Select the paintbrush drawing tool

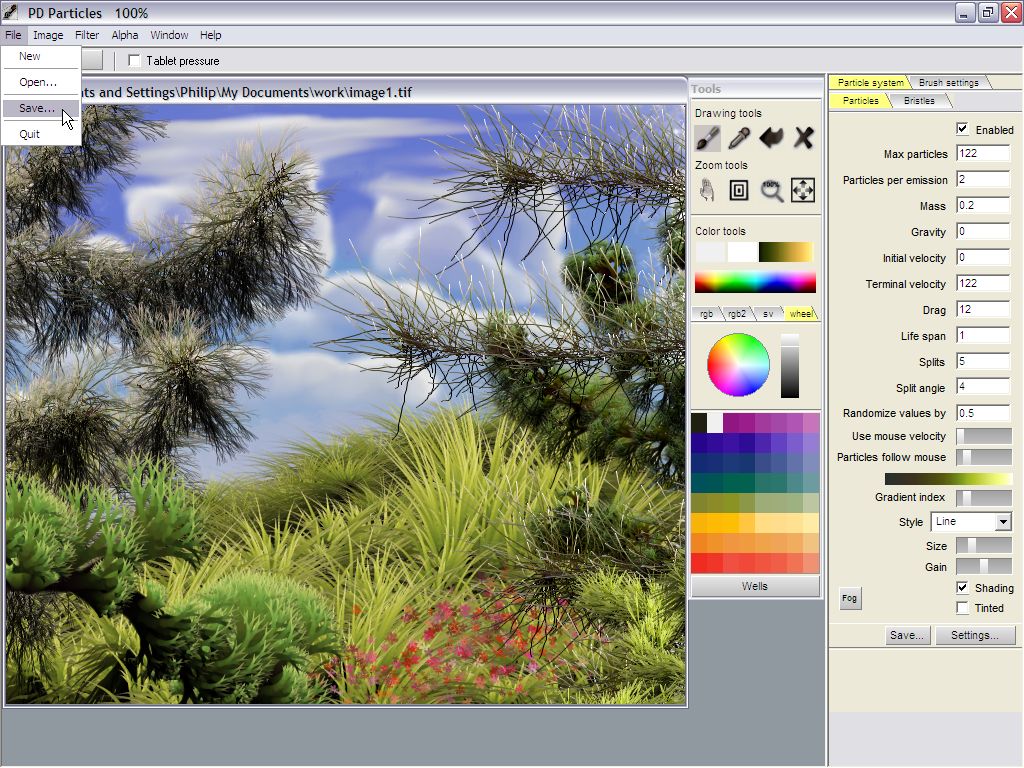tap(708, 138)
